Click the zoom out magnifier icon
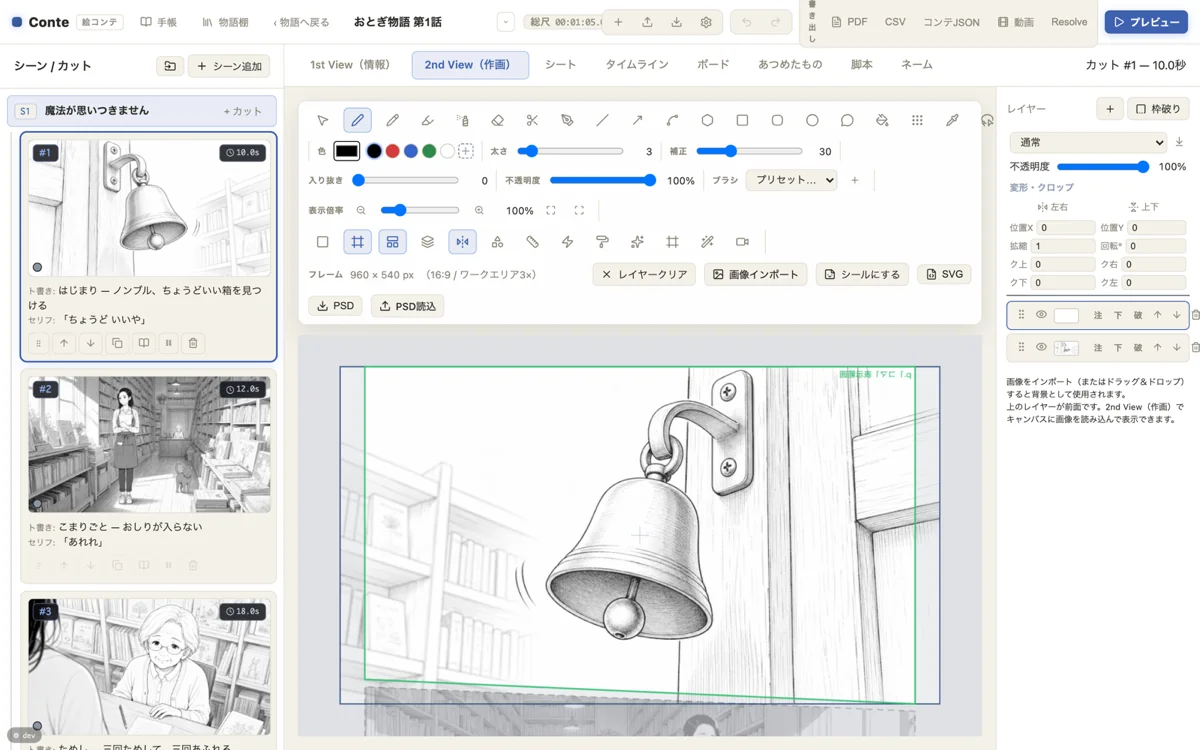The width and height of the screenshot is (1200, 750). [361, 211]
